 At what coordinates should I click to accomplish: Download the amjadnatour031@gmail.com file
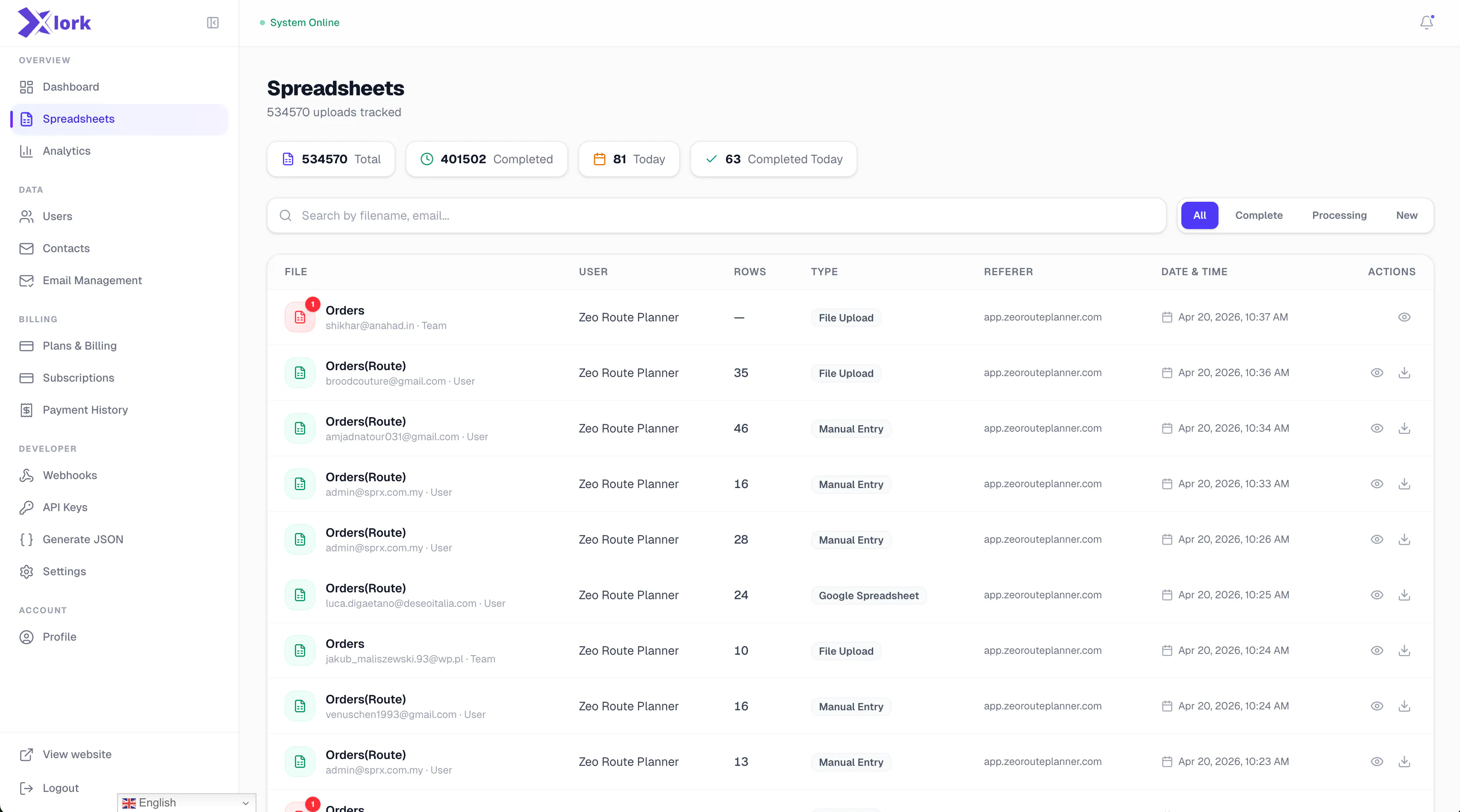pyautogui.click(x=1404, y=428)
